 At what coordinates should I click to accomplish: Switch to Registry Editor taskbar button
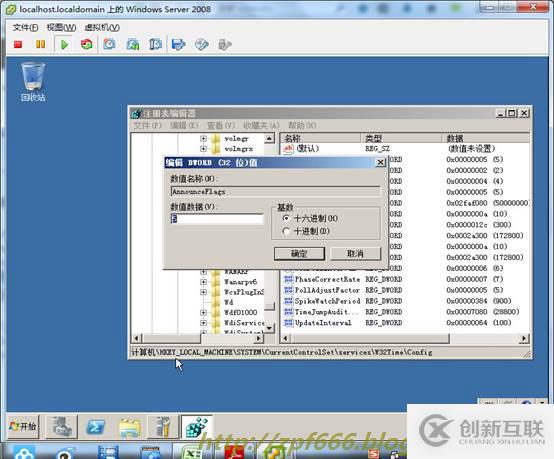(x=196, y=426)
